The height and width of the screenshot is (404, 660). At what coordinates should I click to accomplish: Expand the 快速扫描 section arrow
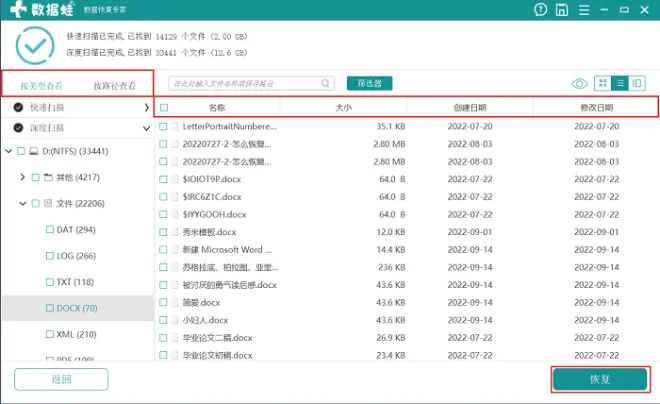pyautogui.click(x=146, y=108)
